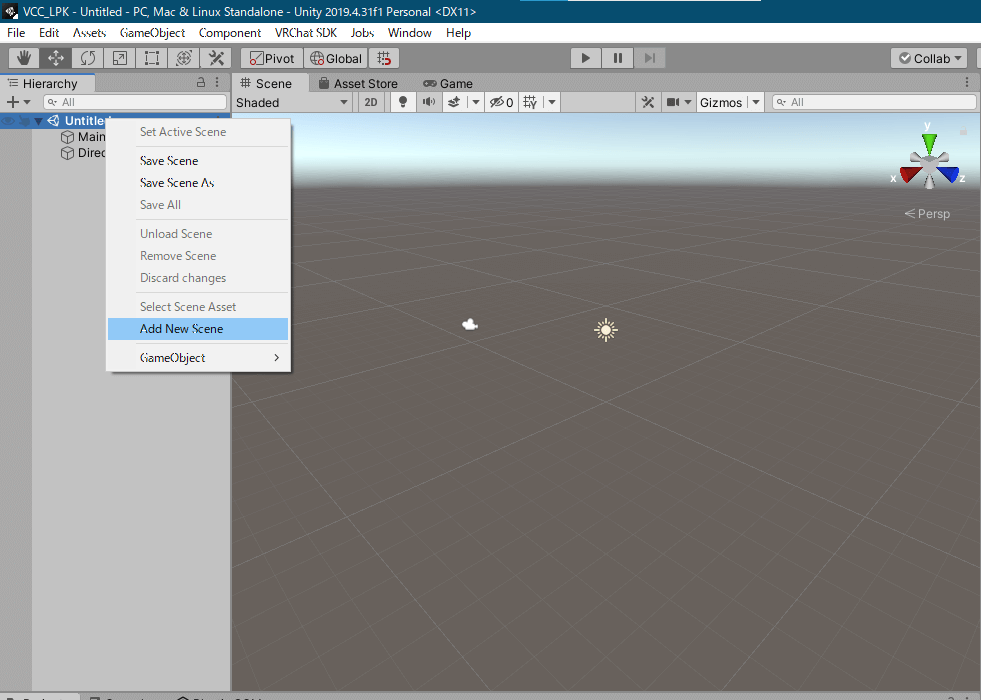The height and width of the screenshot is (700, 981).
Task: Toggle Persp projection mode
Action: (x=927, y=214)
